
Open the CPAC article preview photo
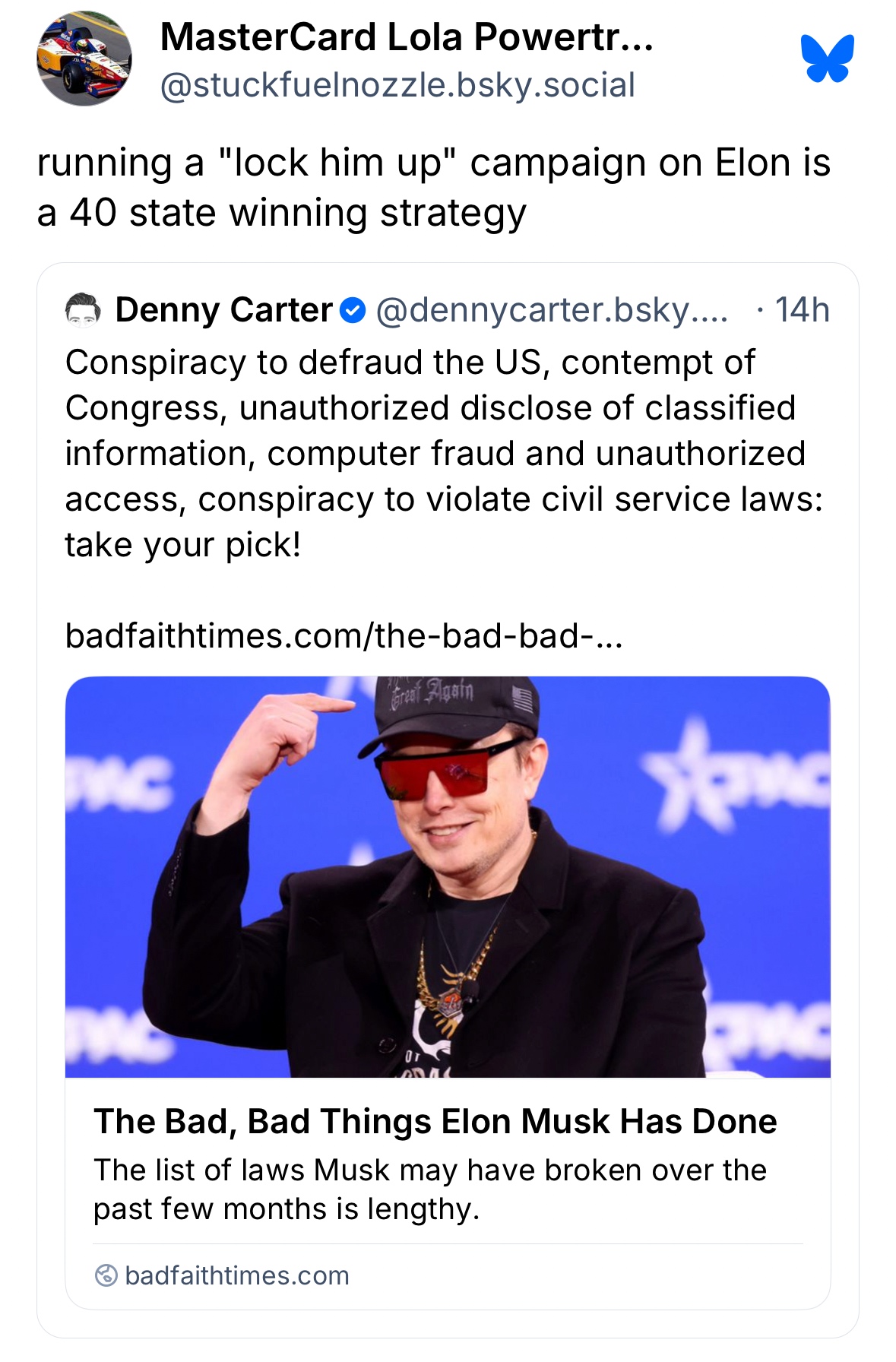click(x=448, y=876)
